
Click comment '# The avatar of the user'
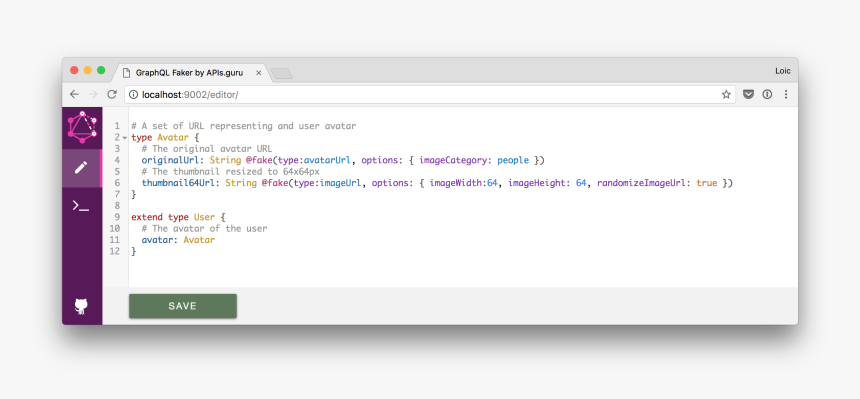click(x=204, y=228)
